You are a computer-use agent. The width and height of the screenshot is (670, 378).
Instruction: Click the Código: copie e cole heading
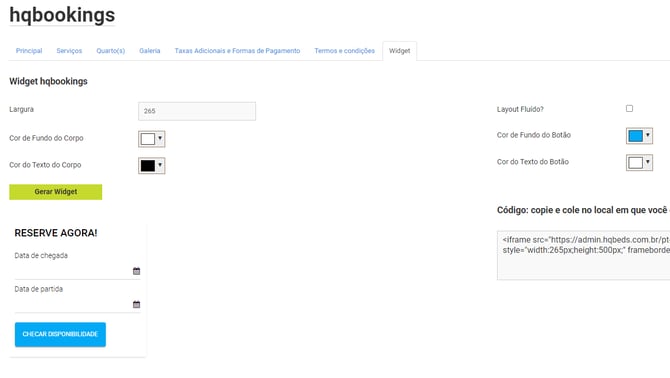(x=583, y=210)
